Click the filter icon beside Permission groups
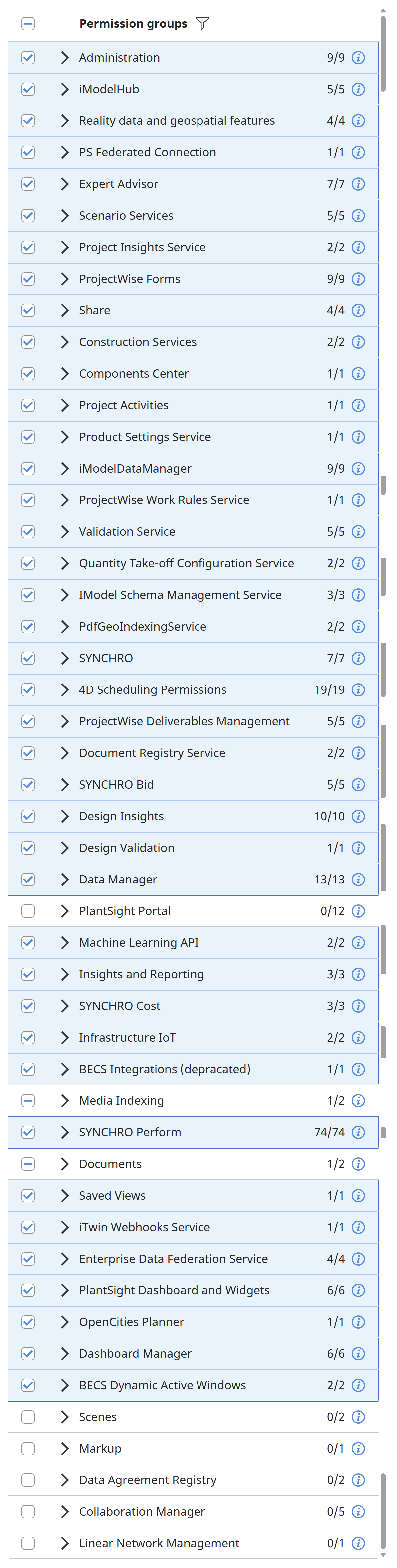397x1568 pixels. (203, 23)
